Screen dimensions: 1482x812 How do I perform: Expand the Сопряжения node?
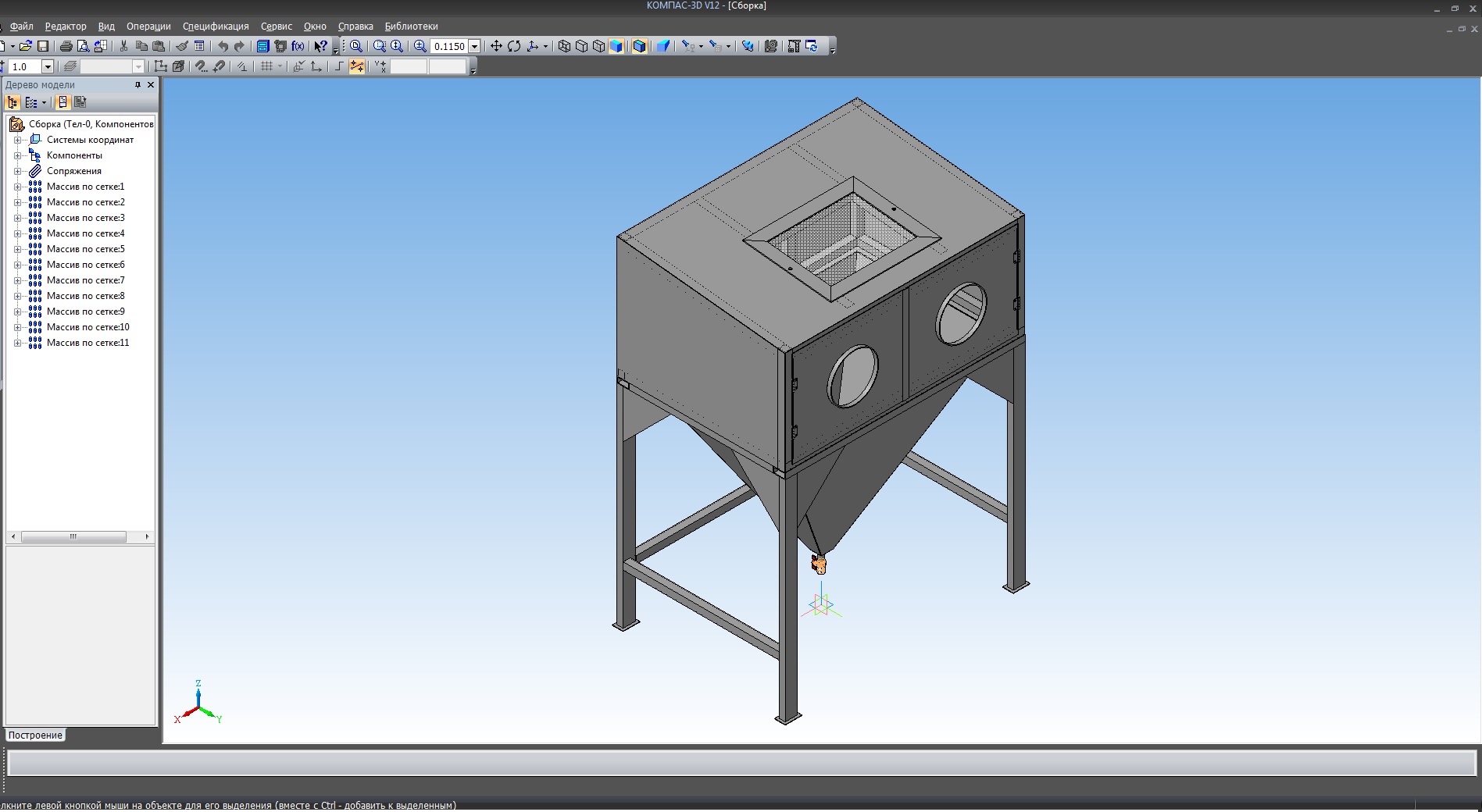click(17, 171)
